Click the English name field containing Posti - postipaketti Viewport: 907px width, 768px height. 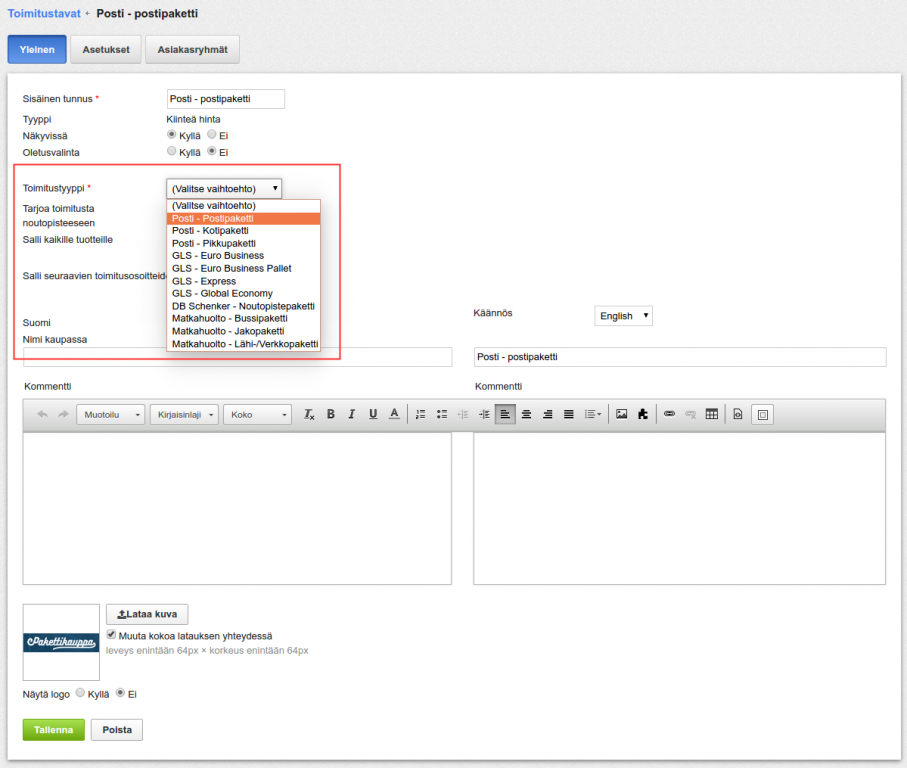[x=680, y=357]
